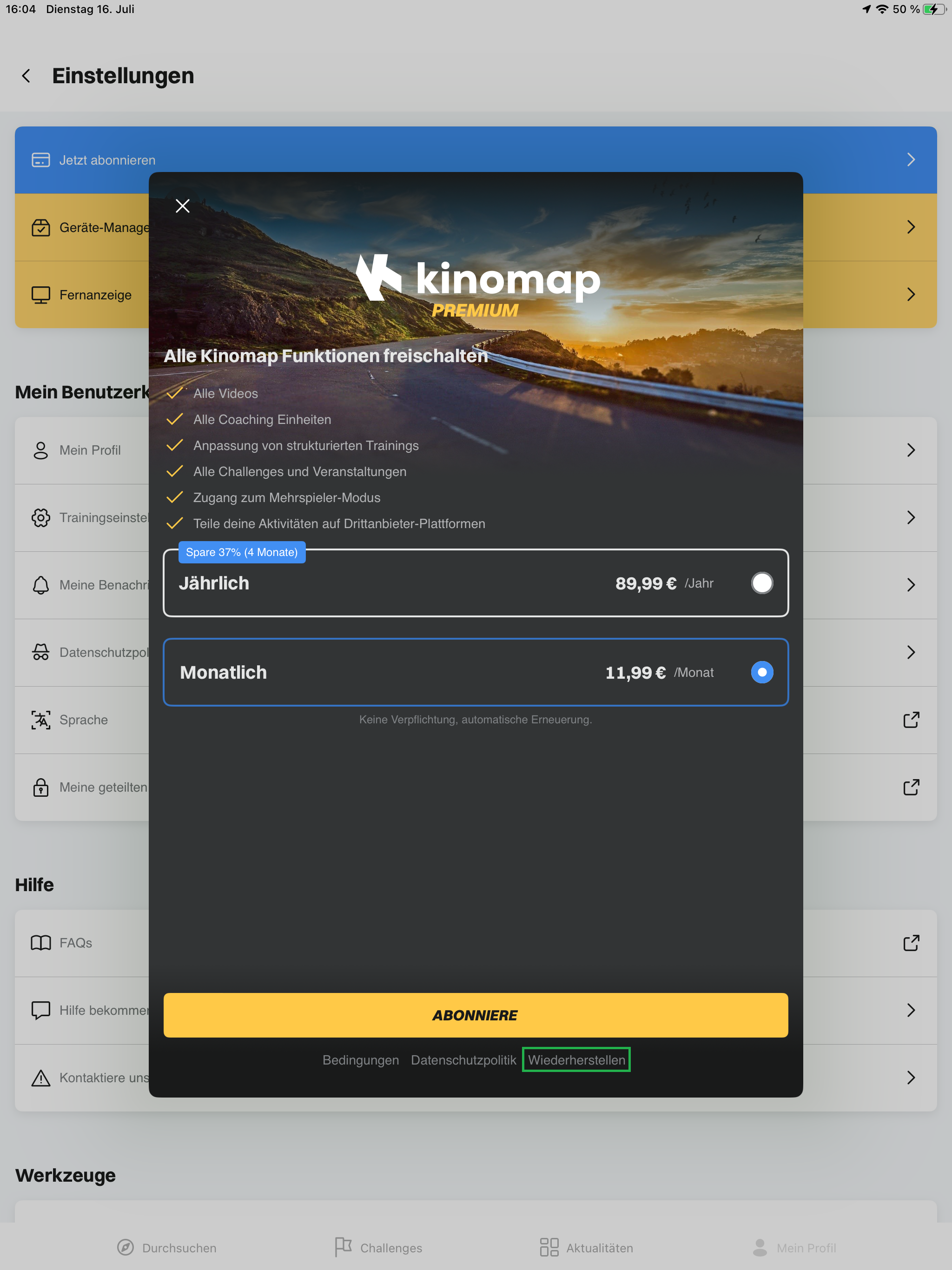This screenshot has width=952, height=1270.
Task: Select the Jährlich plan radio button
Action: (x=762, y=583)
